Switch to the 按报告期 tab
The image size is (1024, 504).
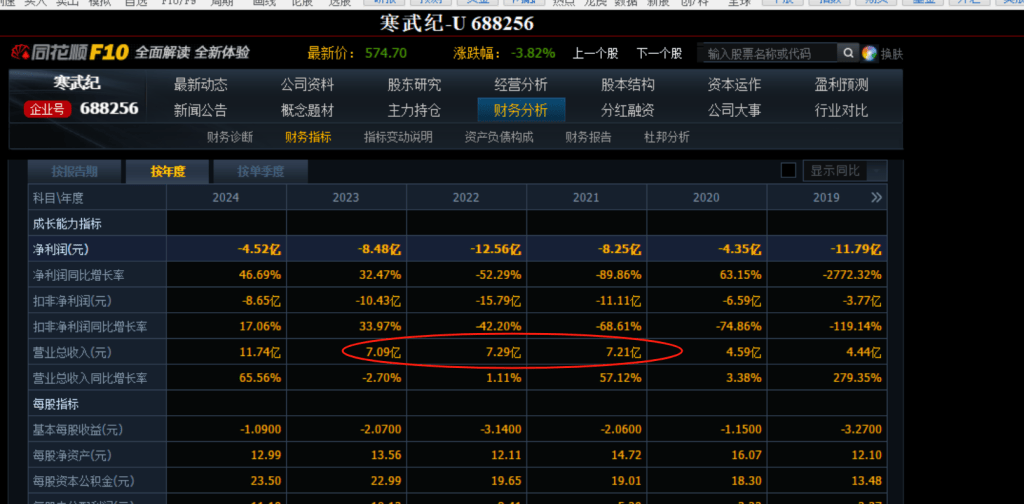[x=74, y=172]
